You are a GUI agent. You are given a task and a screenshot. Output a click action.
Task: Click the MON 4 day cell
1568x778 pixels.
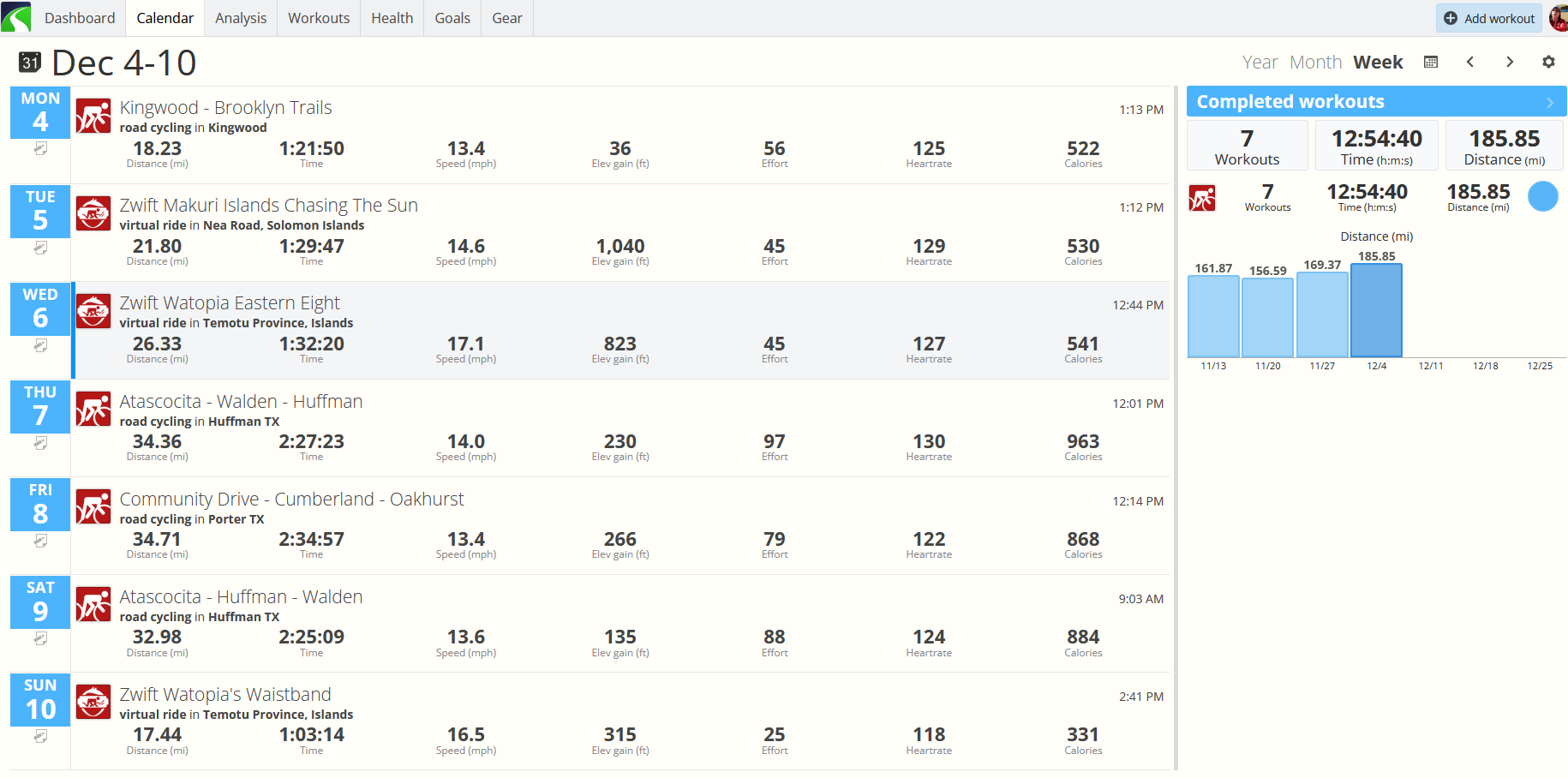(40, 112)
